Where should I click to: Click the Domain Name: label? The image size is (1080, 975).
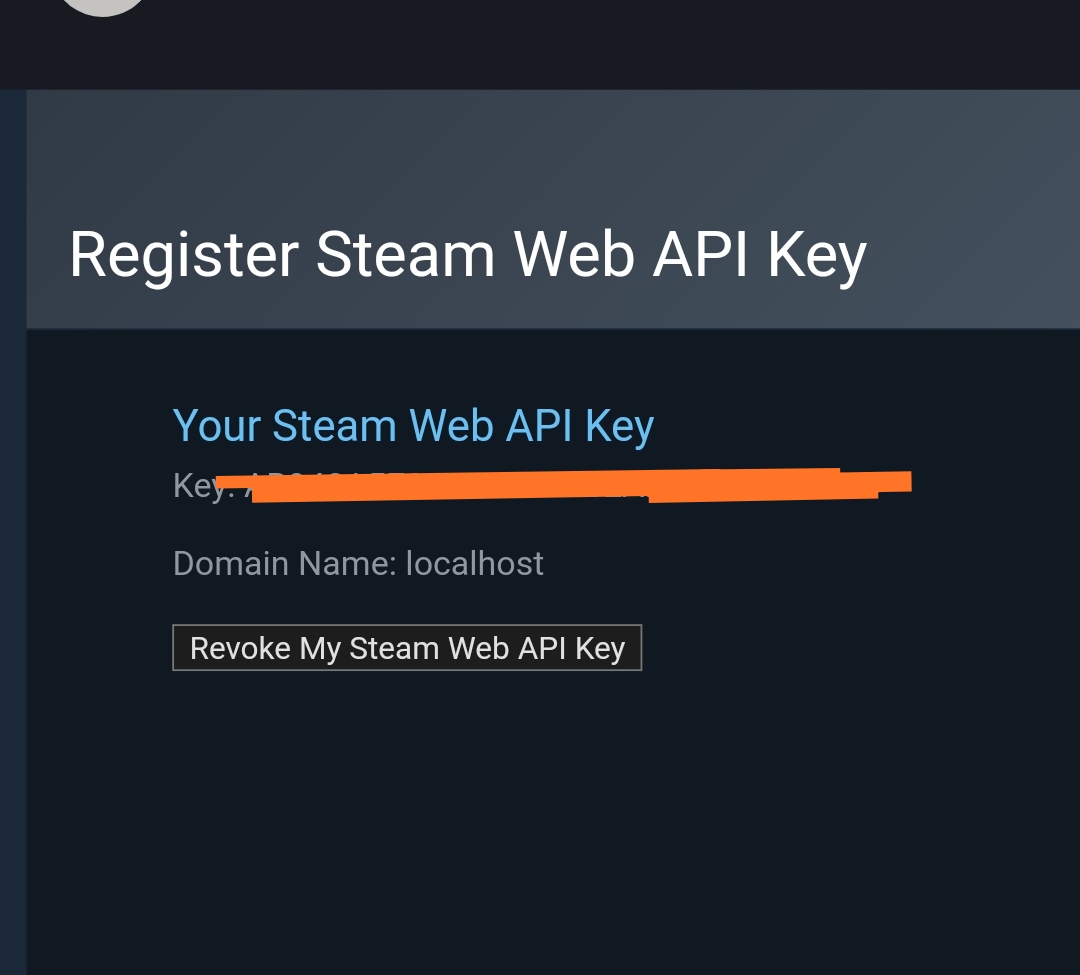(x=284, y=563)
